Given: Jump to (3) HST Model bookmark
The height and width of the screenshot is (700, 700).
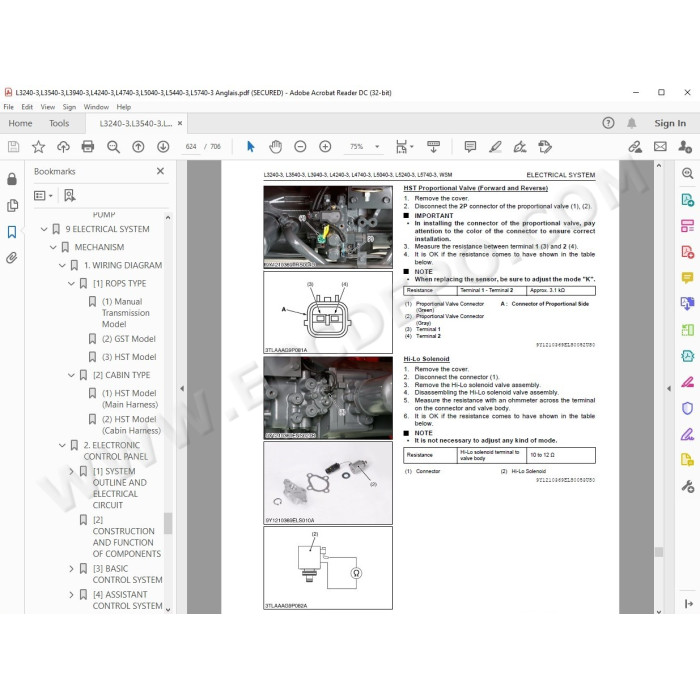Looking at the screenshot, I should 129,357.
